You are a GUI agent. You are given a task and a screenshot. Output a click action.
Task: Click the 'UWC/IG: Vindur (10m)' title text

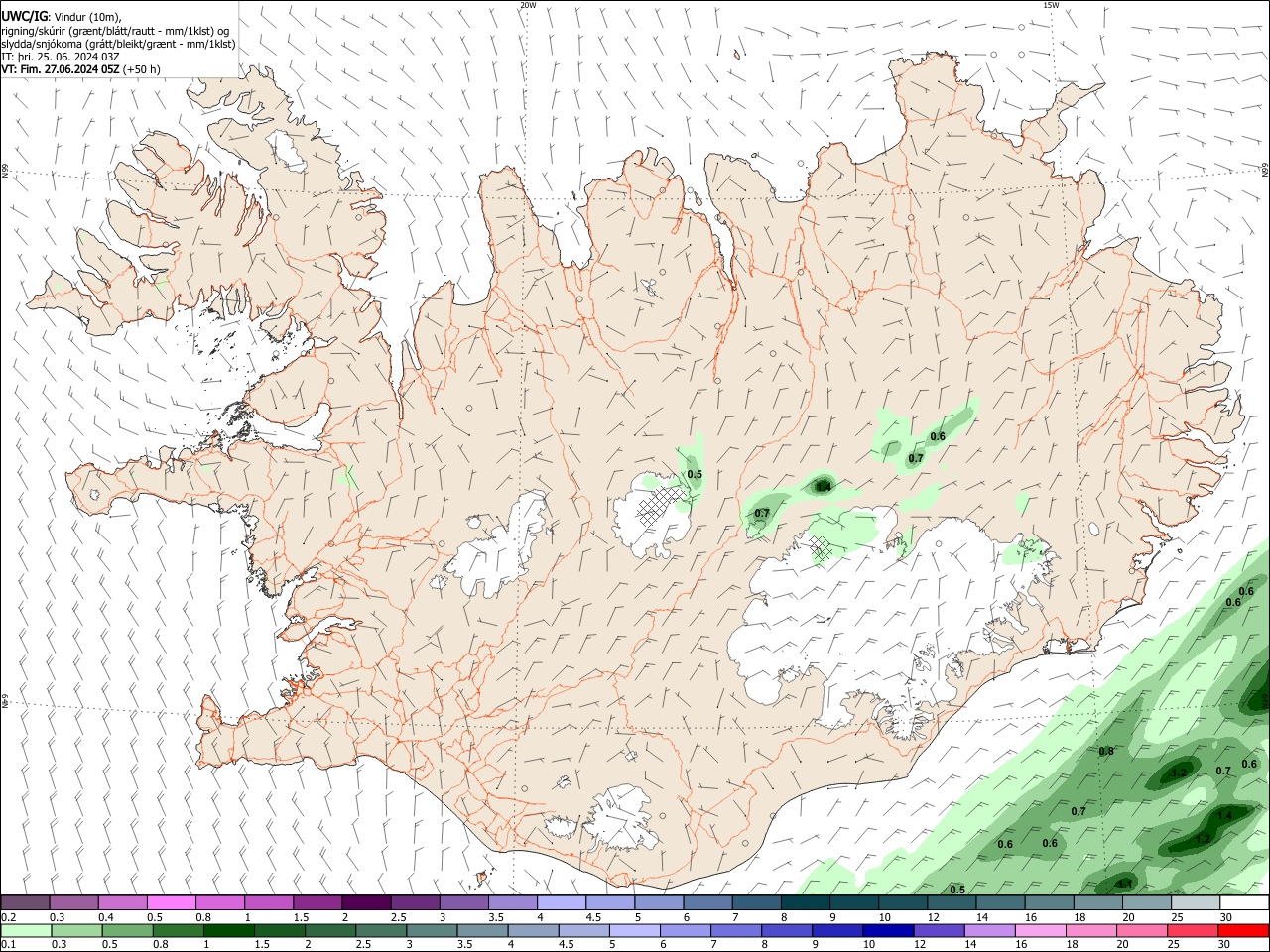pos(62,17)
